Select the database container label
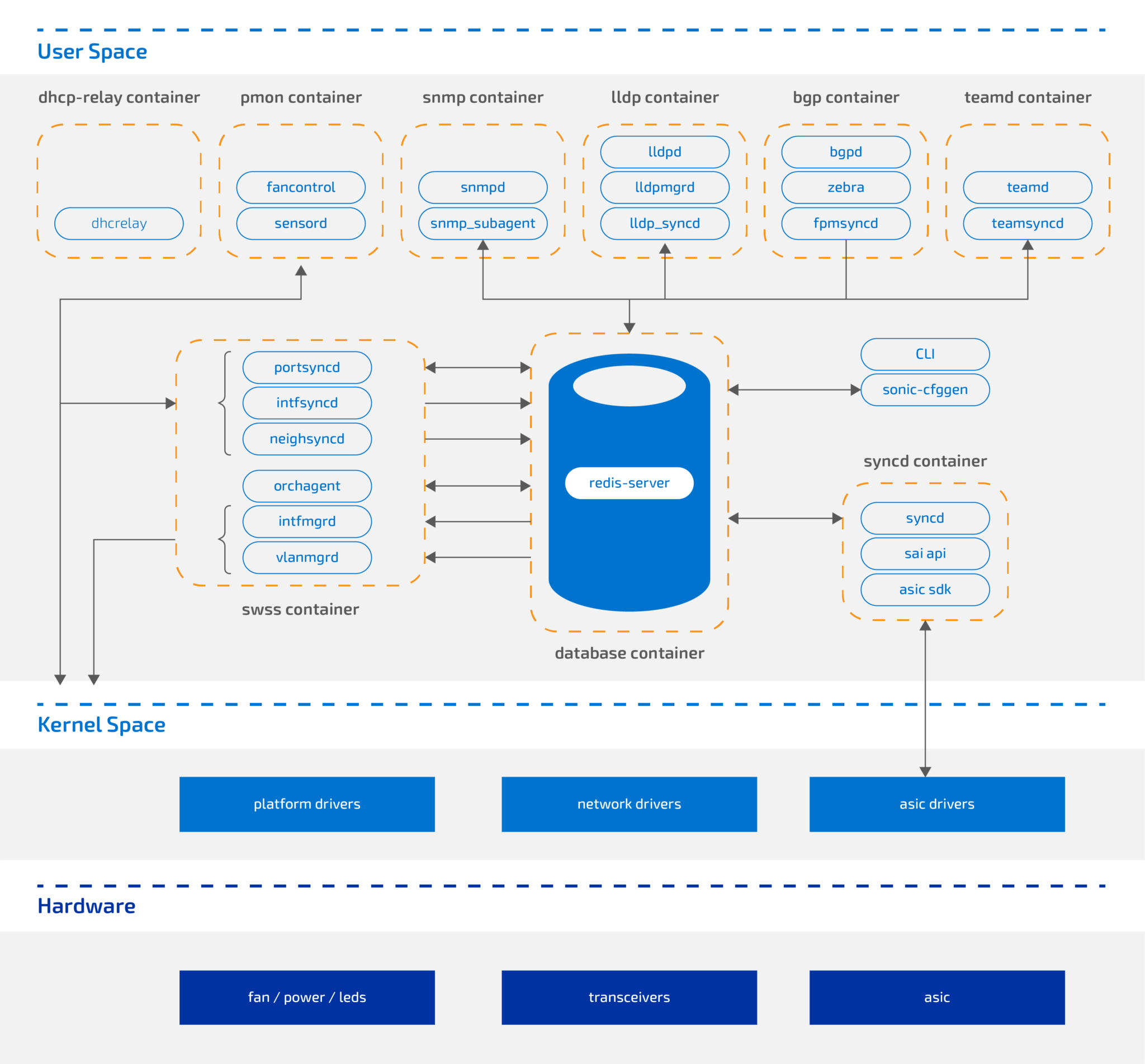 (x=629, y=653)
